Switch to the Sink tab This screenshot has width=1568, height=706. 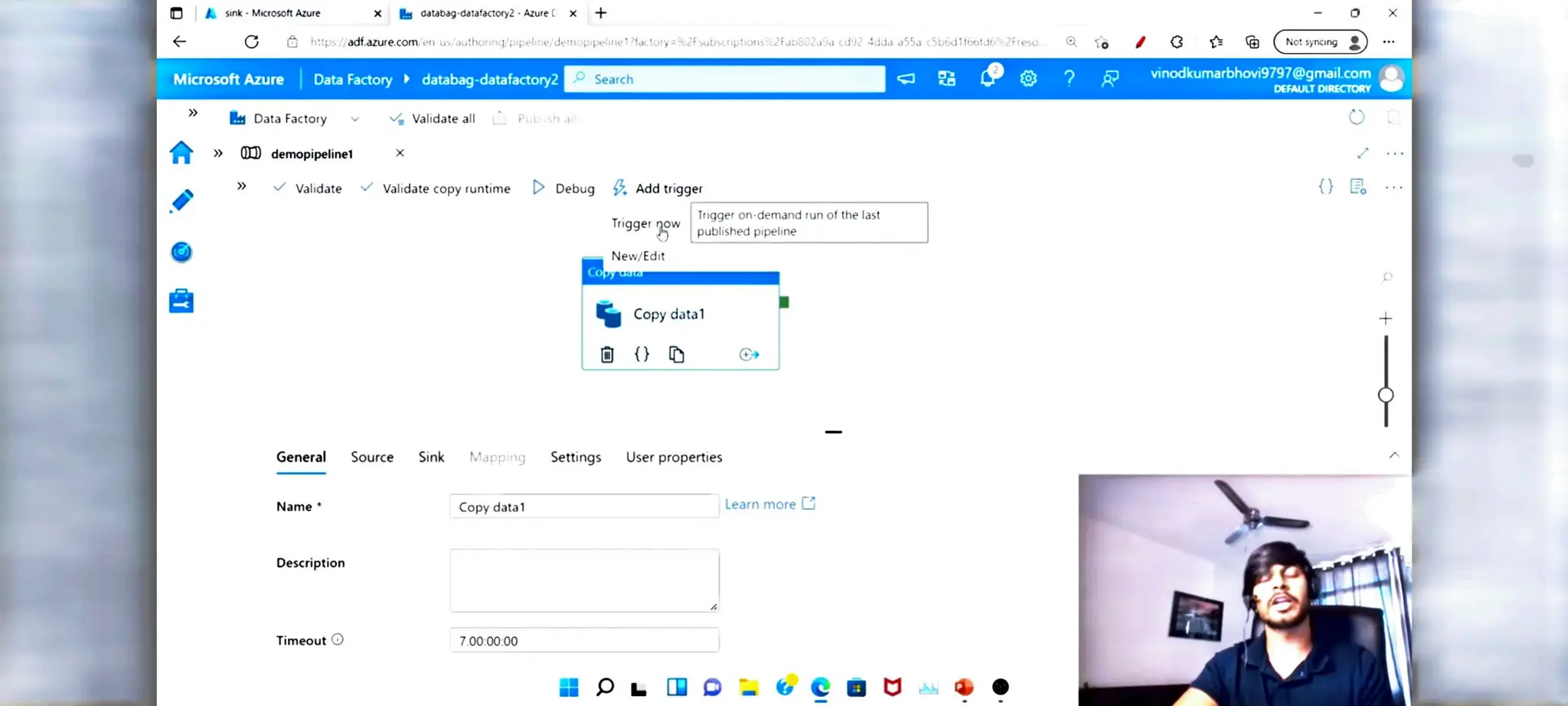431,457
